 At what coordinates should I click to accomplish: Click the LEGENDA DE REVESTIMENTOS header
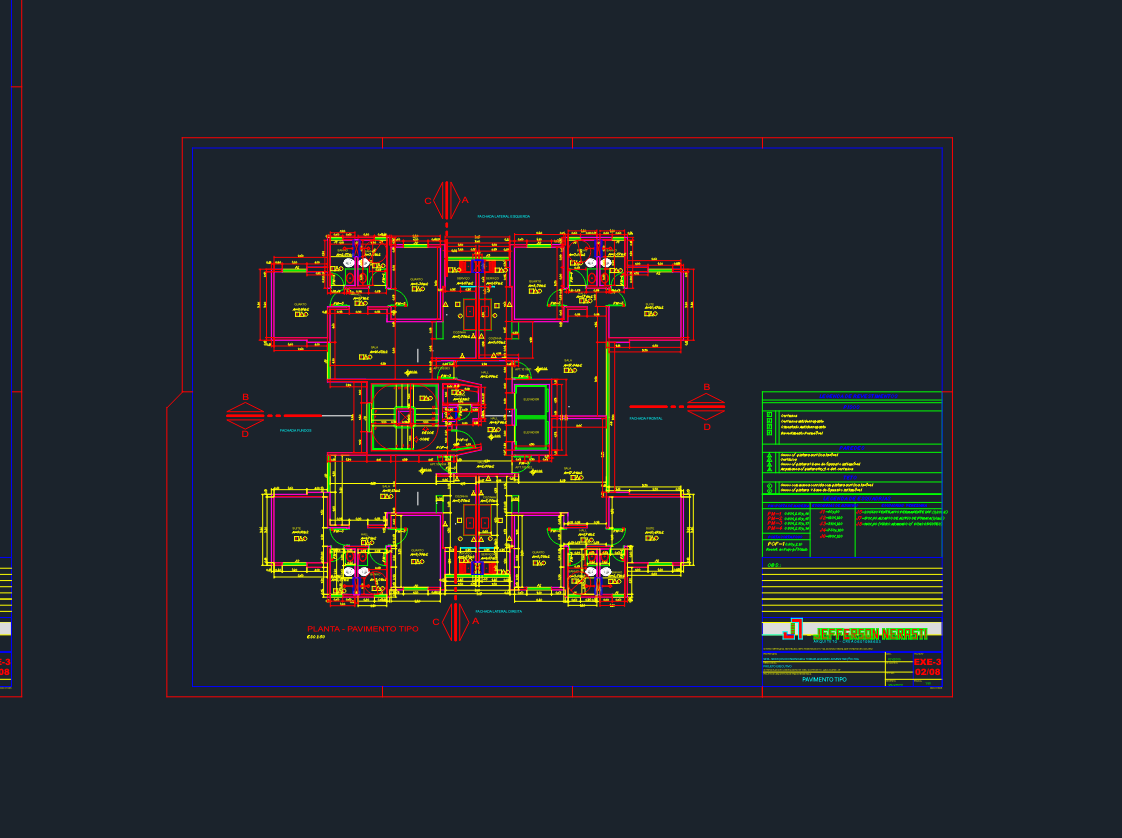click(852, 396)
